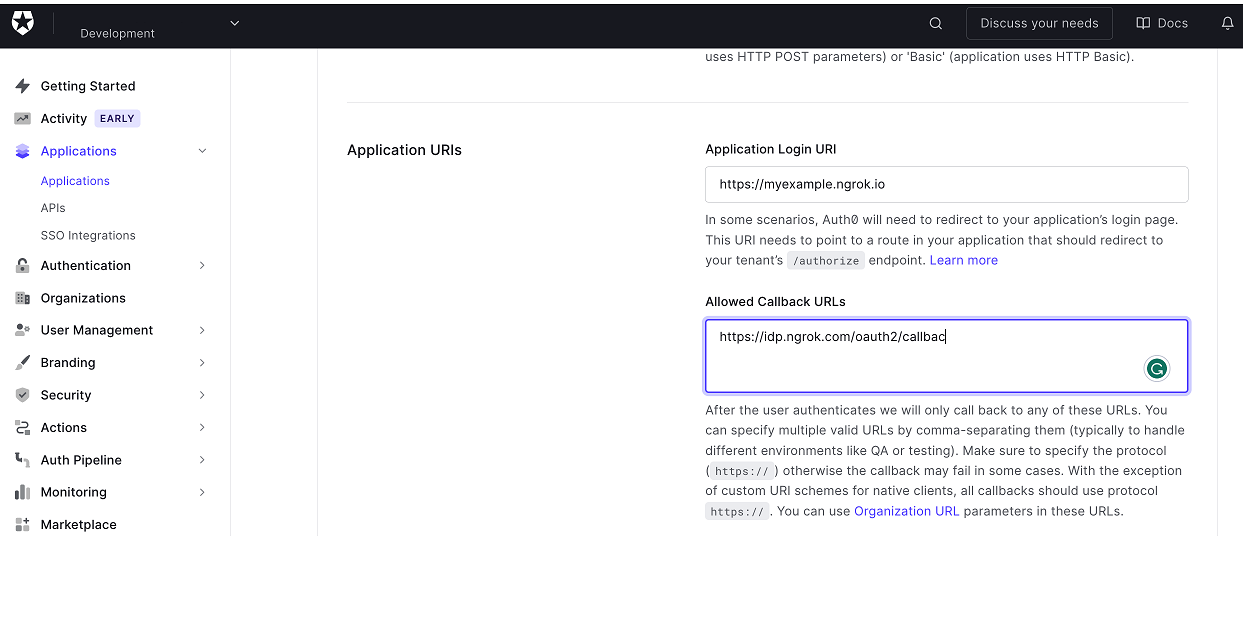Click the Grammarly icon in the callback field
This screenshot has width=1243, height=643.
(1157, 368)
